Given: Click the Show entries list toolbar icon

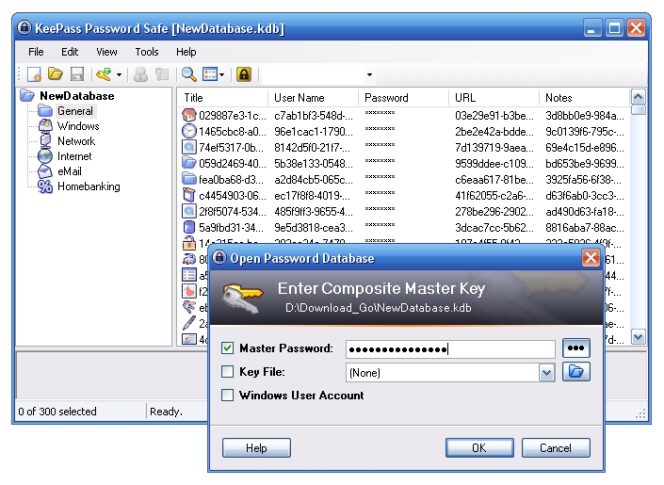Looking at the screenshot, I should [210, 75].
